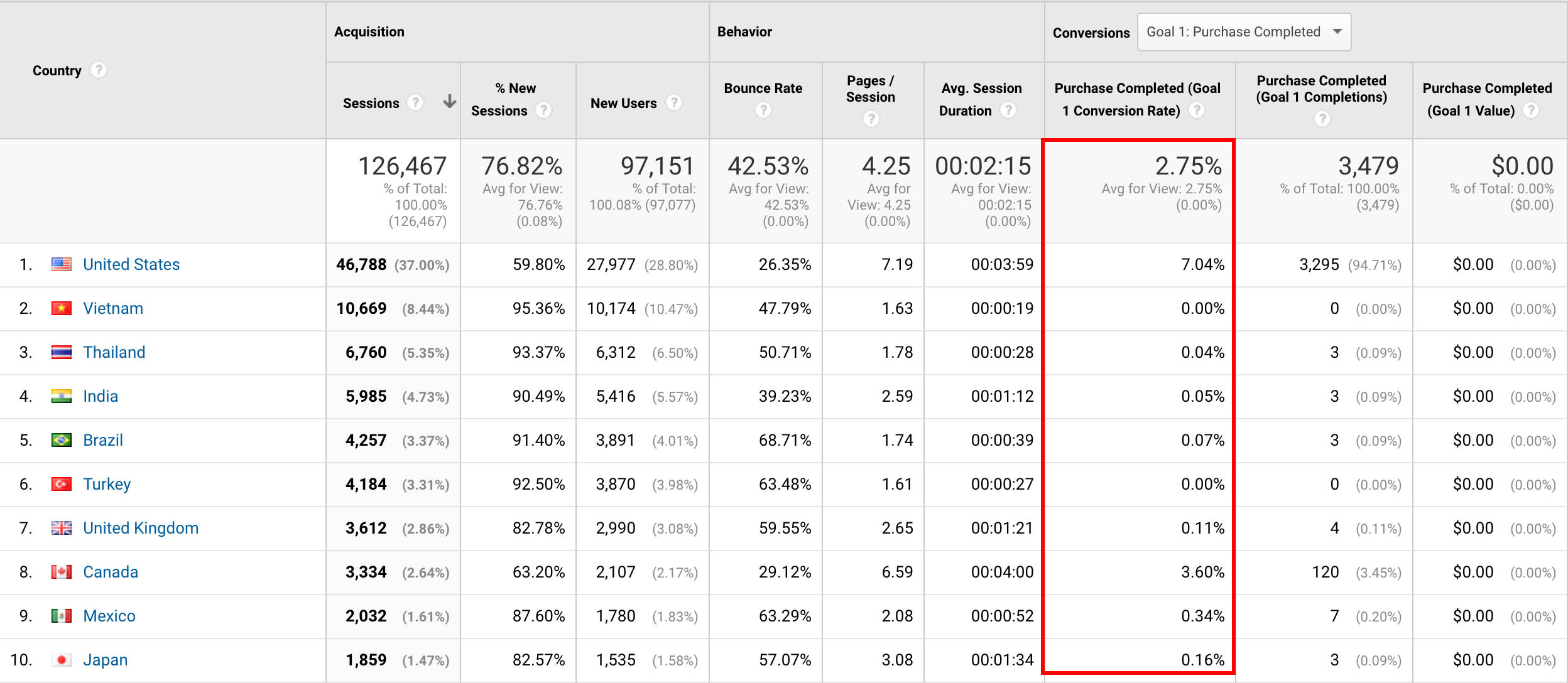The image size is (1568, 683).
Task: Click Vietnam new users value 10,174
Action: [611, 308]
